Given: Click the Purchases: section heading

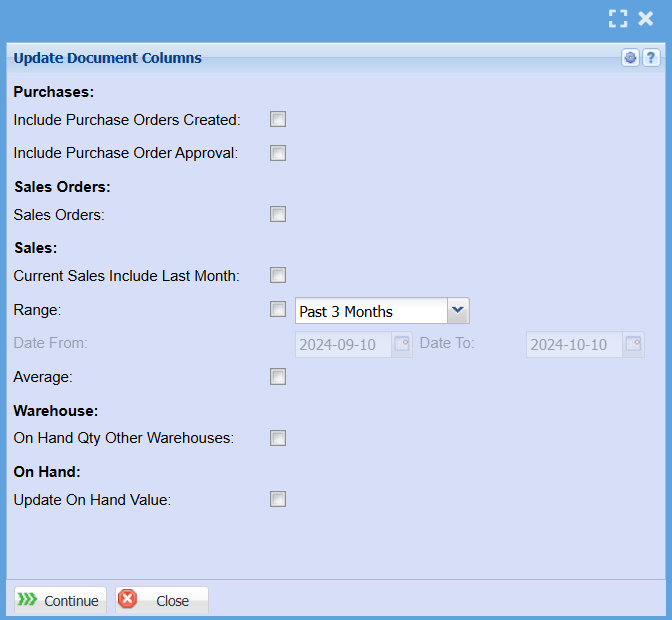Looking at the screenshot, I should coord(54,92).
